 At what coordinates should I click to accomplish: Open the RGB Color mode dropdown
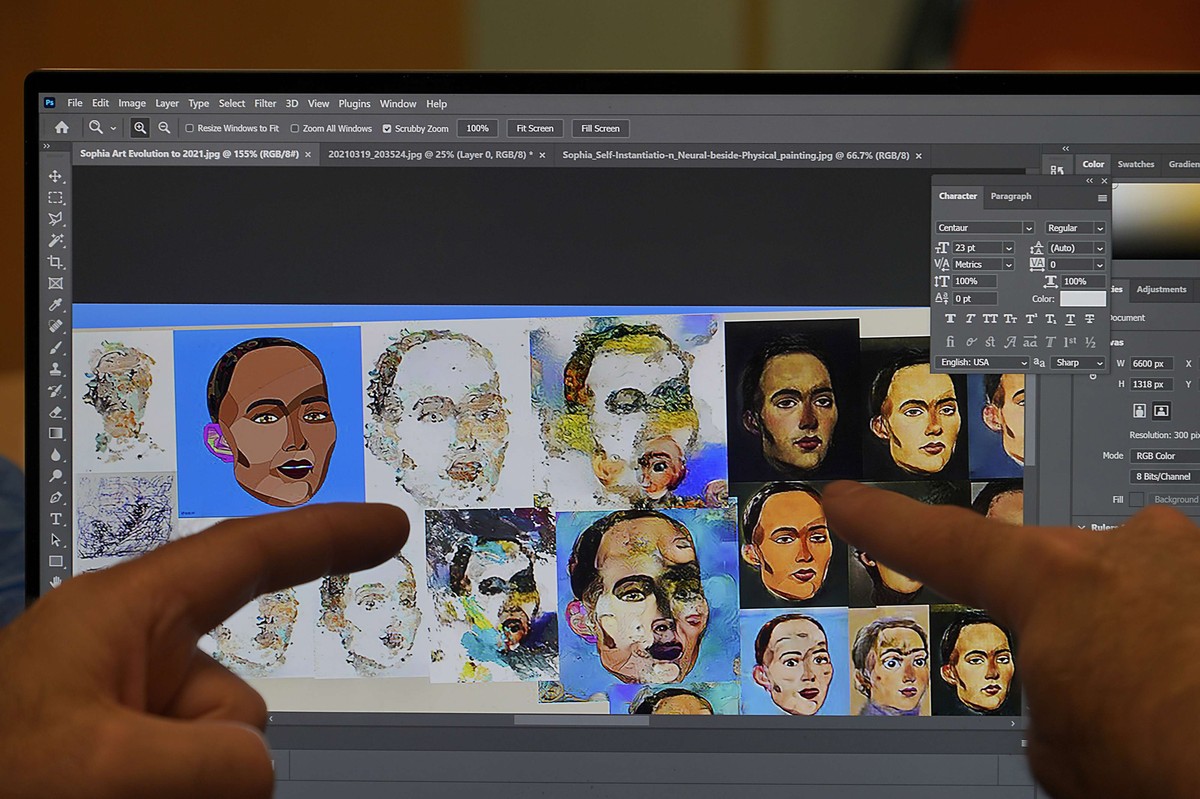1165,456
